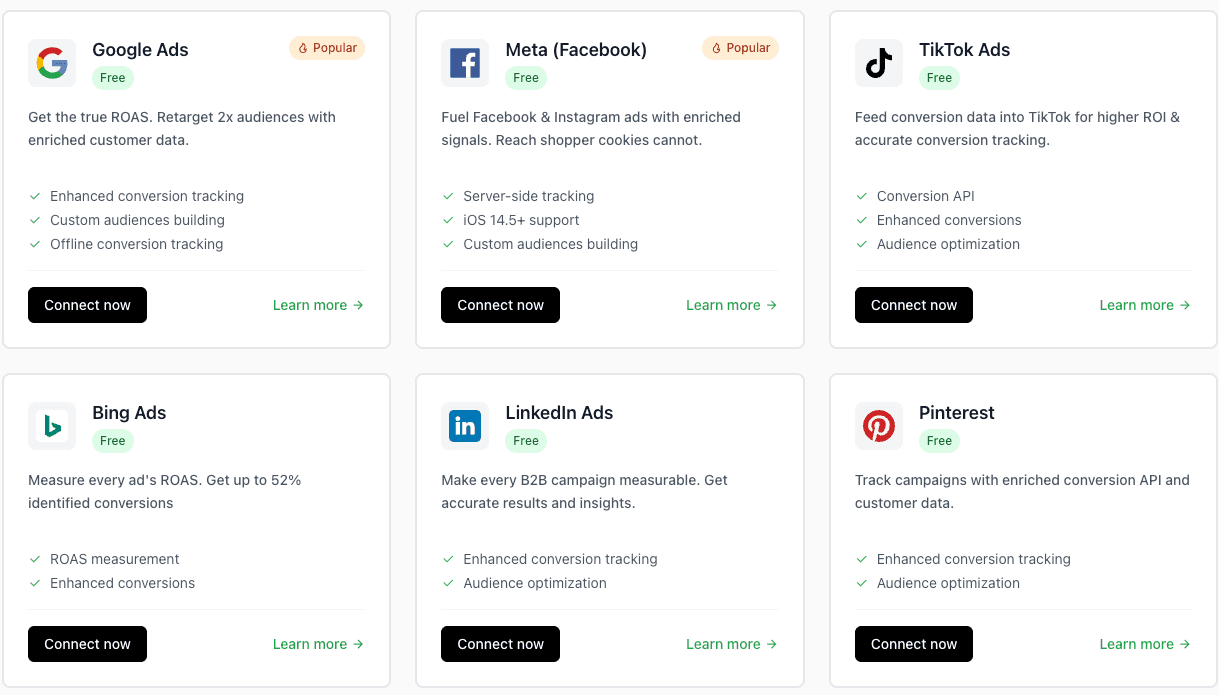Click the LinkedIn Ads logo icon
Image resolution: width=1219 pixels, height=695 pixels.
(465, 425)
